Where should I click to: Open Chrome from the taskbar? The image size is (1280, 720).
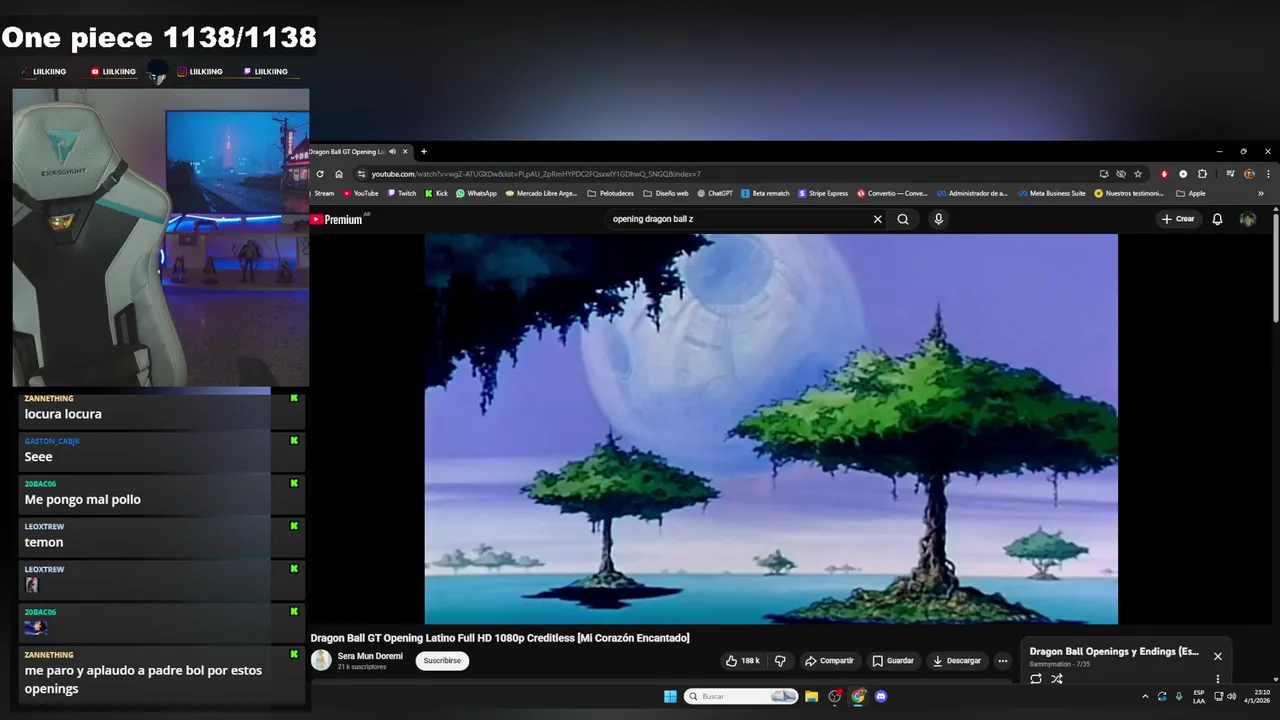858,696
